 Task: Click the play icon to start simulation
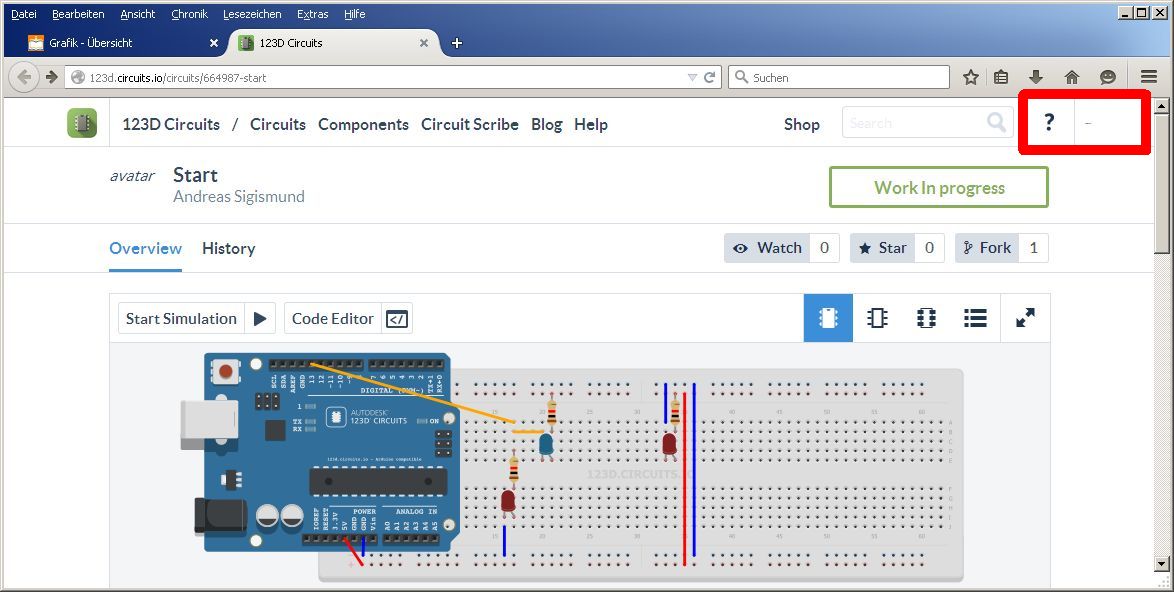click(x=260, y=319)
